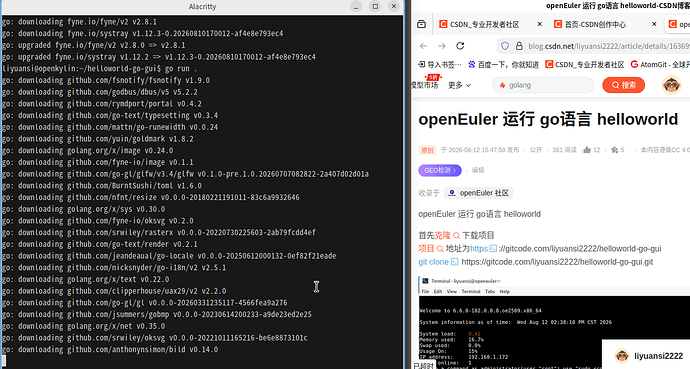This screenshot has width=690, height=369.
Task: Switch to the CSDN_专业开发者社区 tab
Action: pyautogui.click(x=484, y=24)
